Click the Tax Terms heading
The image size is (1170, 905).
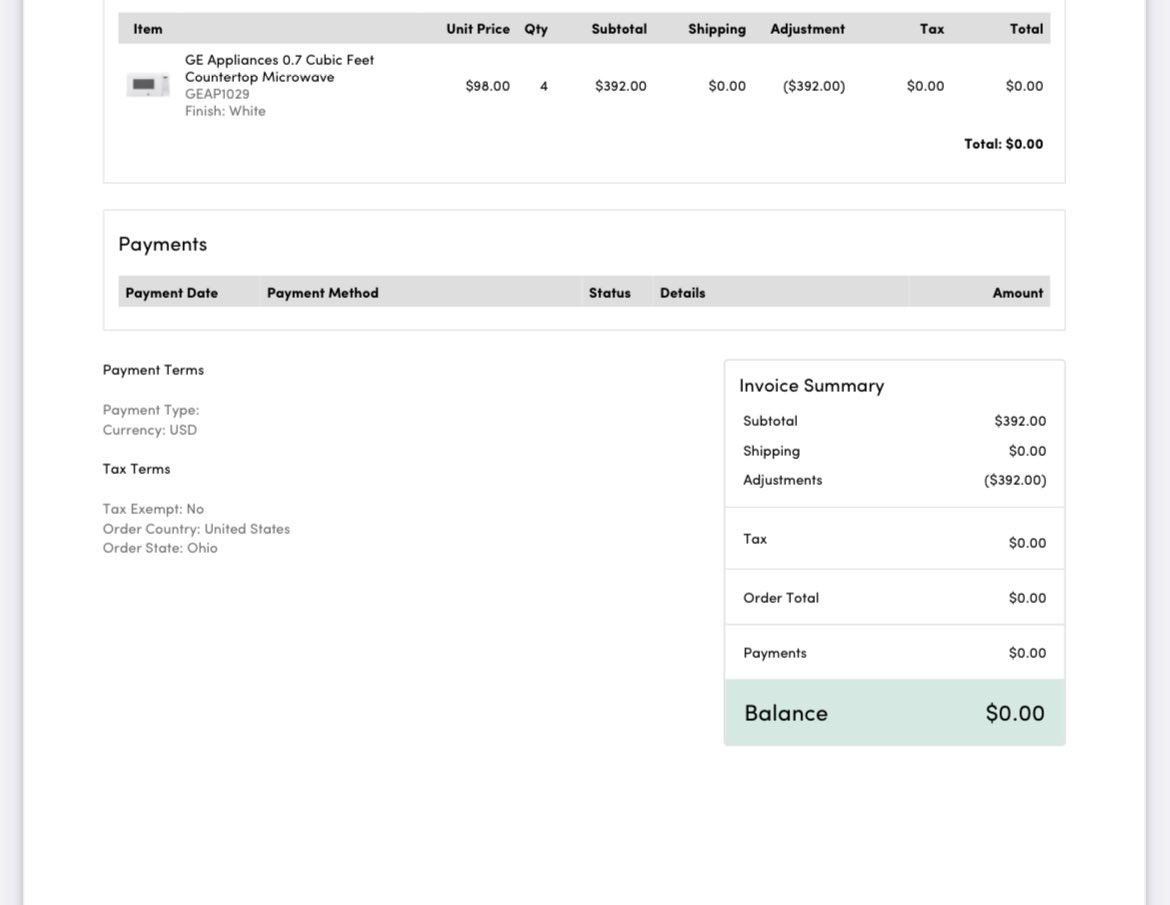click(136, 469)
